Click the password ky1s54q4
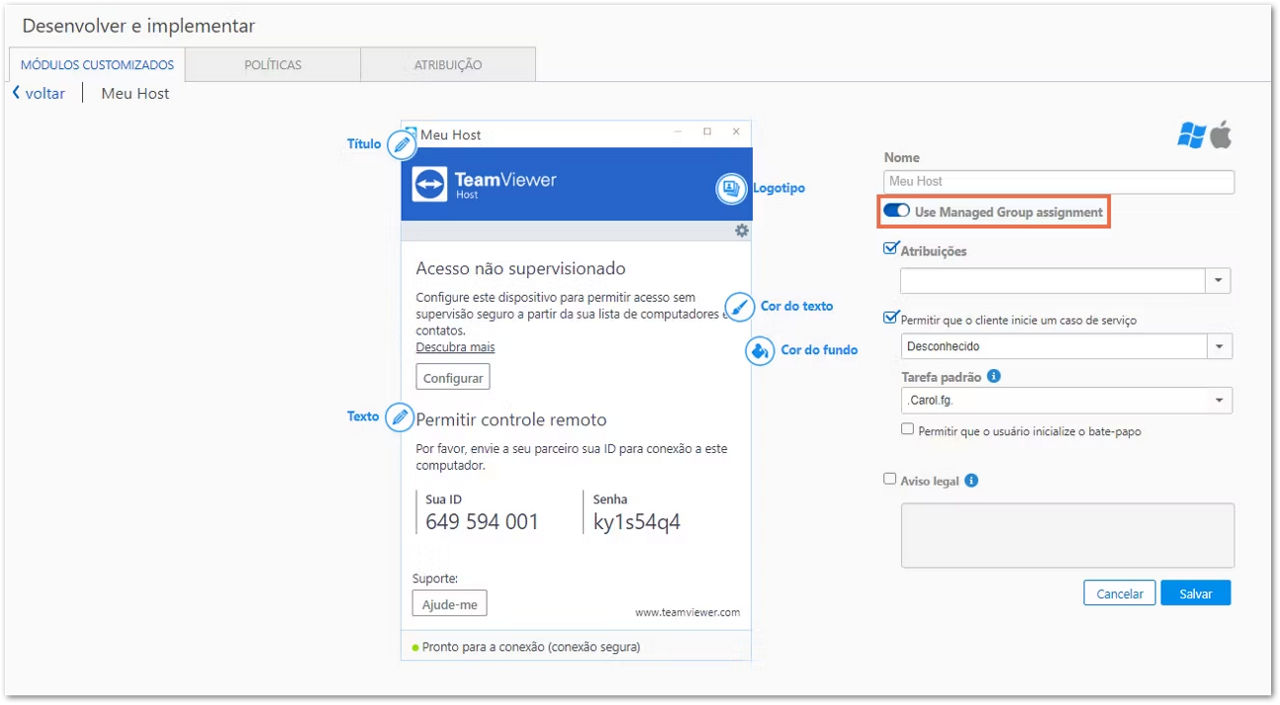This screenshot has width=1280, height=705. pyautogui.click(x=637, y=522)
